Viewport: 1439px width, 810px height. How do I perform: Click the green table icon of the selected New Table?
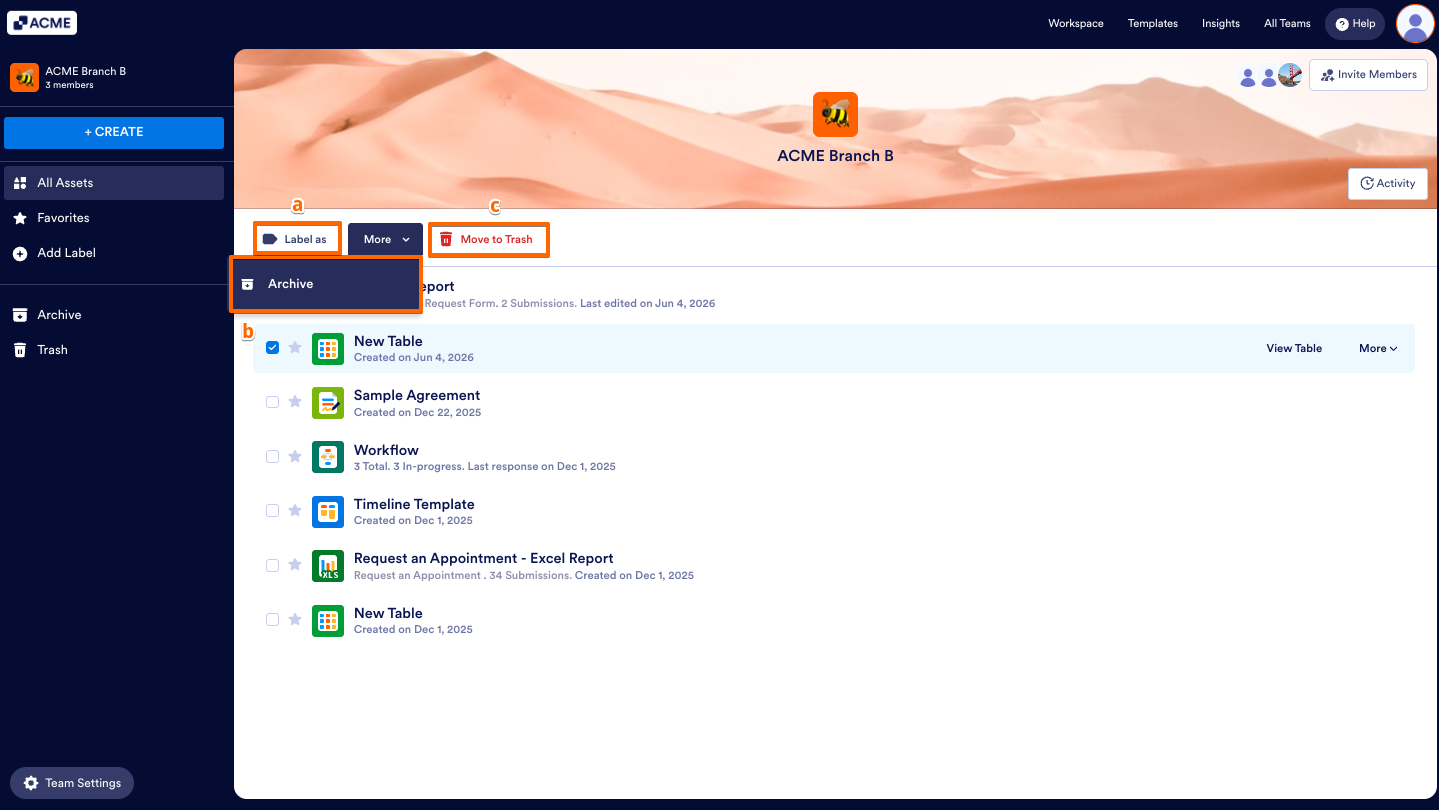tap(328, 349)
